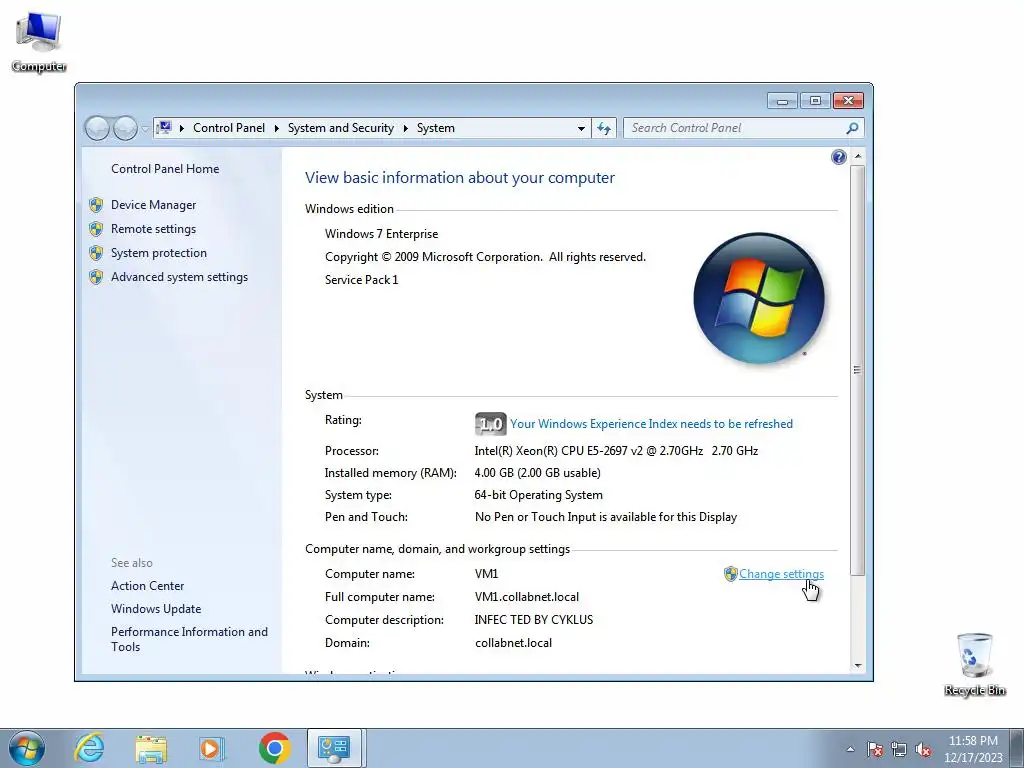
Task: Open the Action Center link
Action: click(x=148, y=586)
